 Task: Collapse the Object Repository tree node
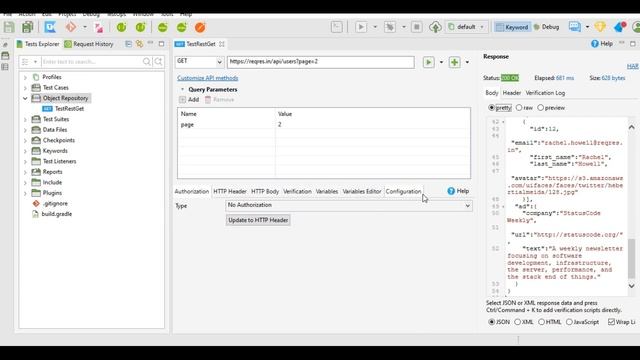point(25,98)
